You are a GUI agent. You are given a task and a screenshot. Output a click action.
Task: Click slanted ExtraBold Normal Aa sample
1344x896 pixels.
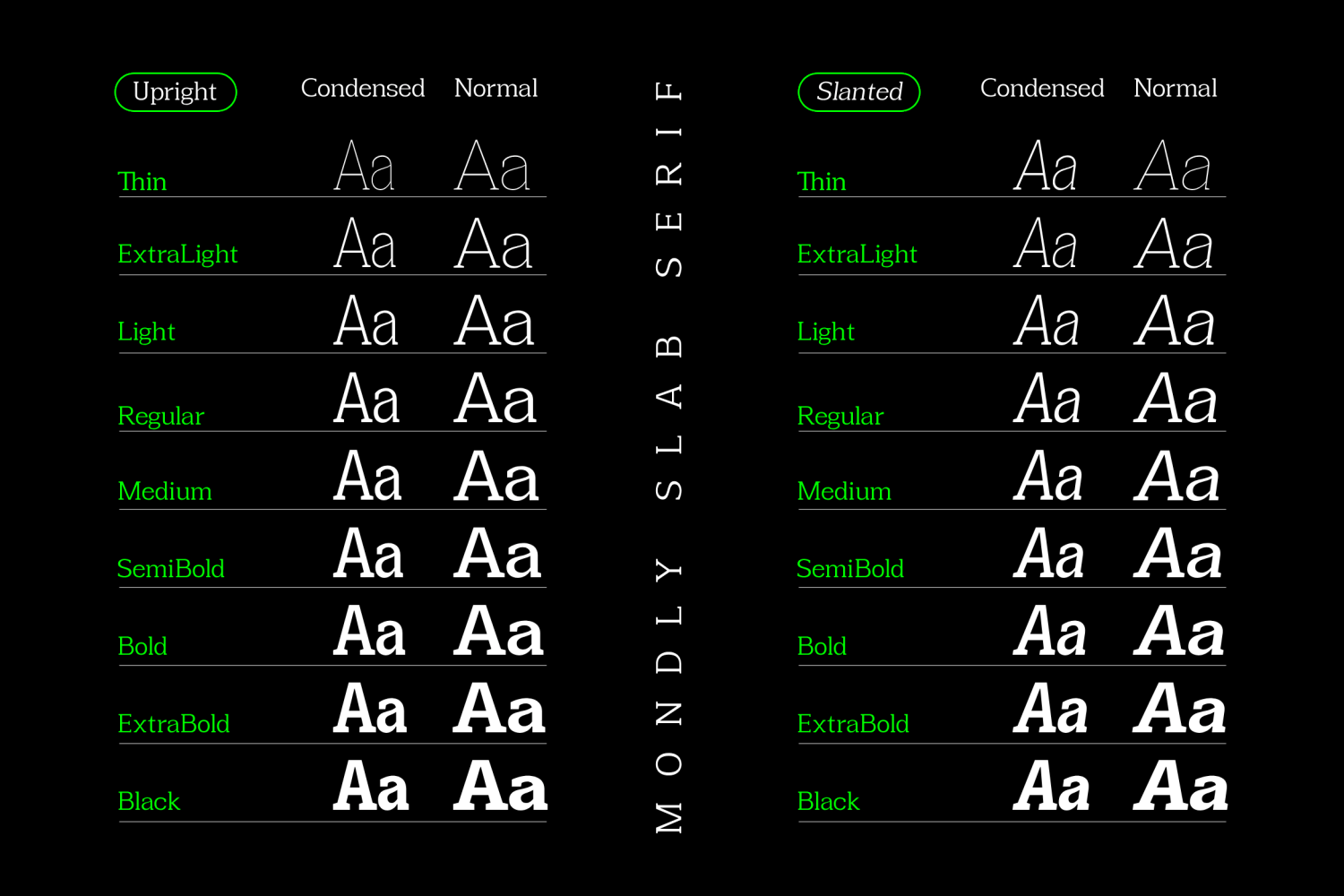click(1179, 710)
